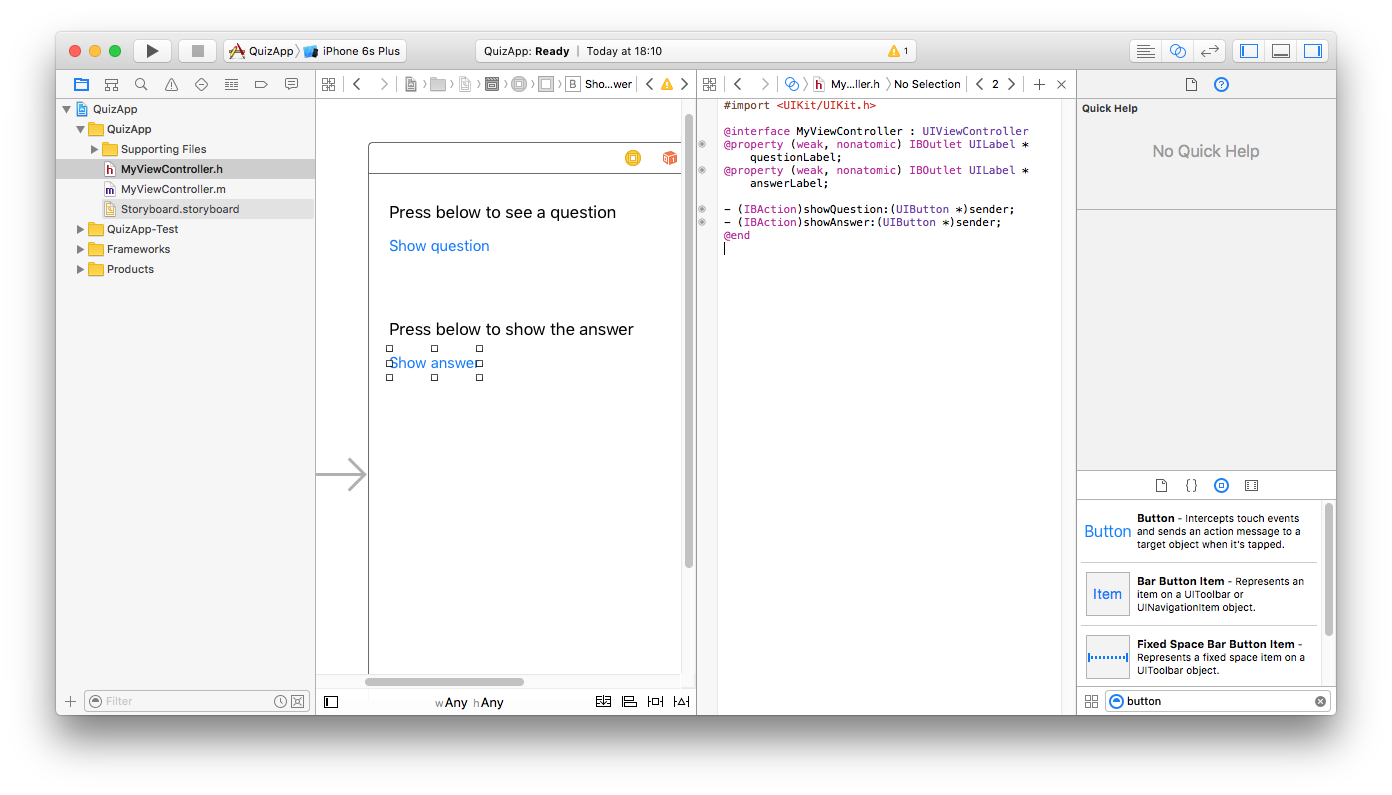The height and width of the screenshot is (795, 1392).
Task: Collapse the QuizApp project root
Action: pyautogui.click(x=67, y=110)
